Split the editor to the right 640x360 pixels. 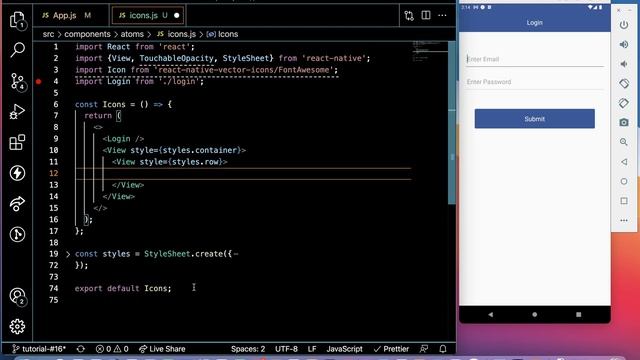(x=426, y=15)
